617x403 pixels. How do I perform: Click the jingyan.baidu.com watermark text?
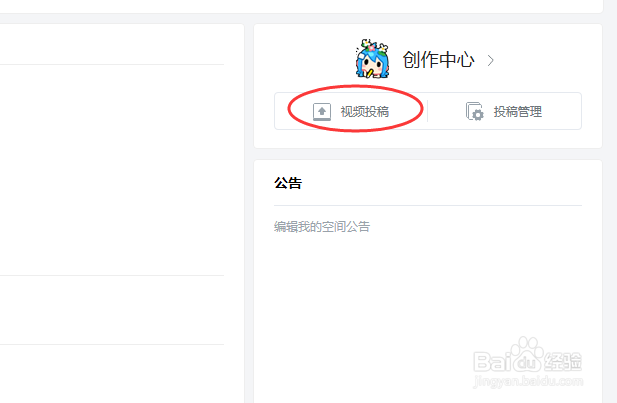(528, 381)
